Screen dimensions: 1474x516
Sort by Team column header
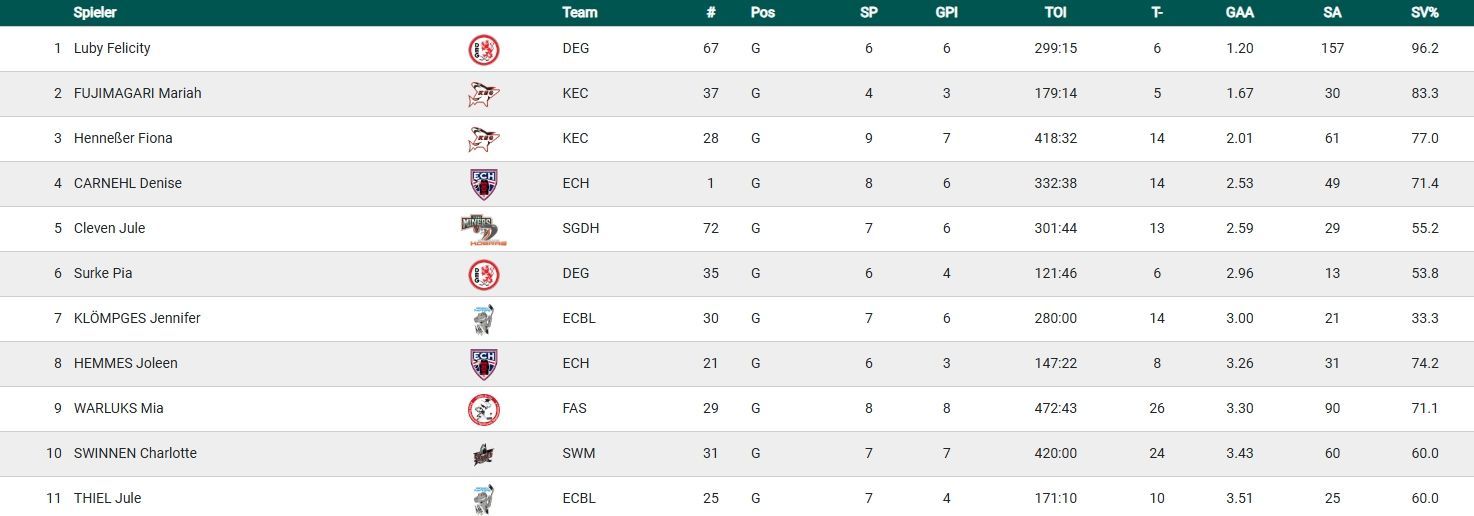(x=580, y=13)
